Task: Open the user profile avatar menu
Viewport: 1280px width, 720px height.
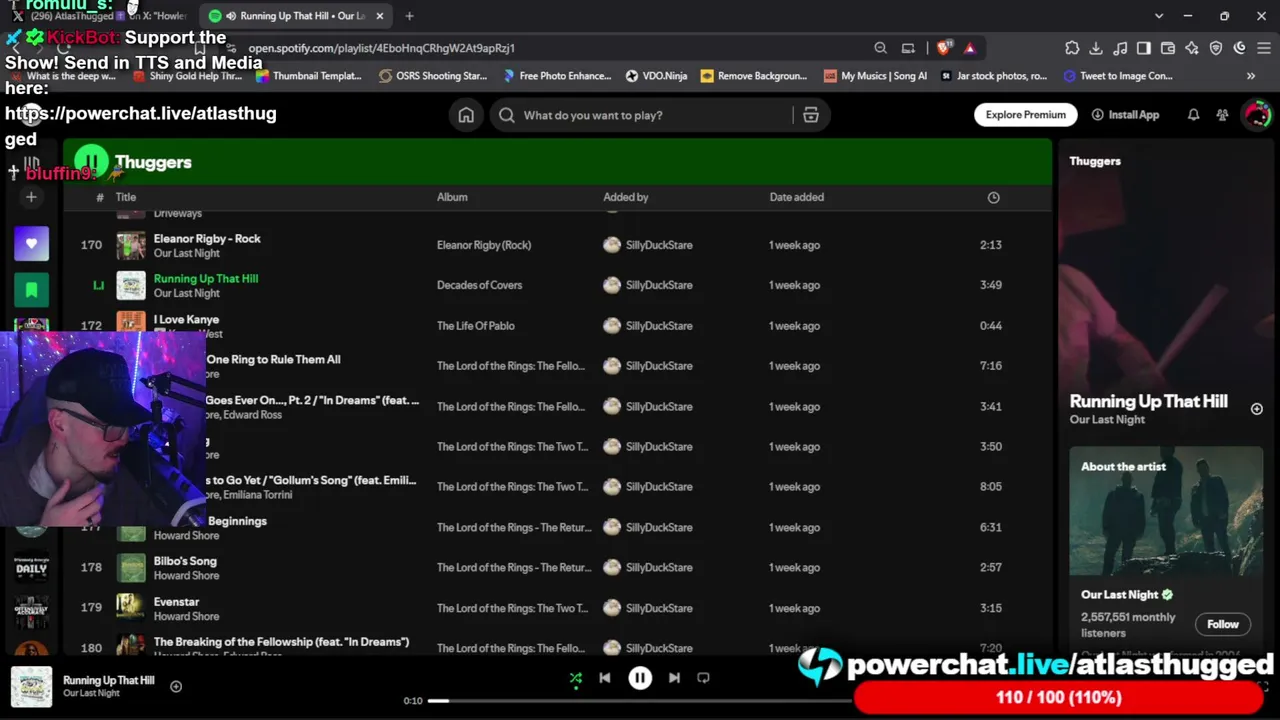Action: click(1256, 114)
